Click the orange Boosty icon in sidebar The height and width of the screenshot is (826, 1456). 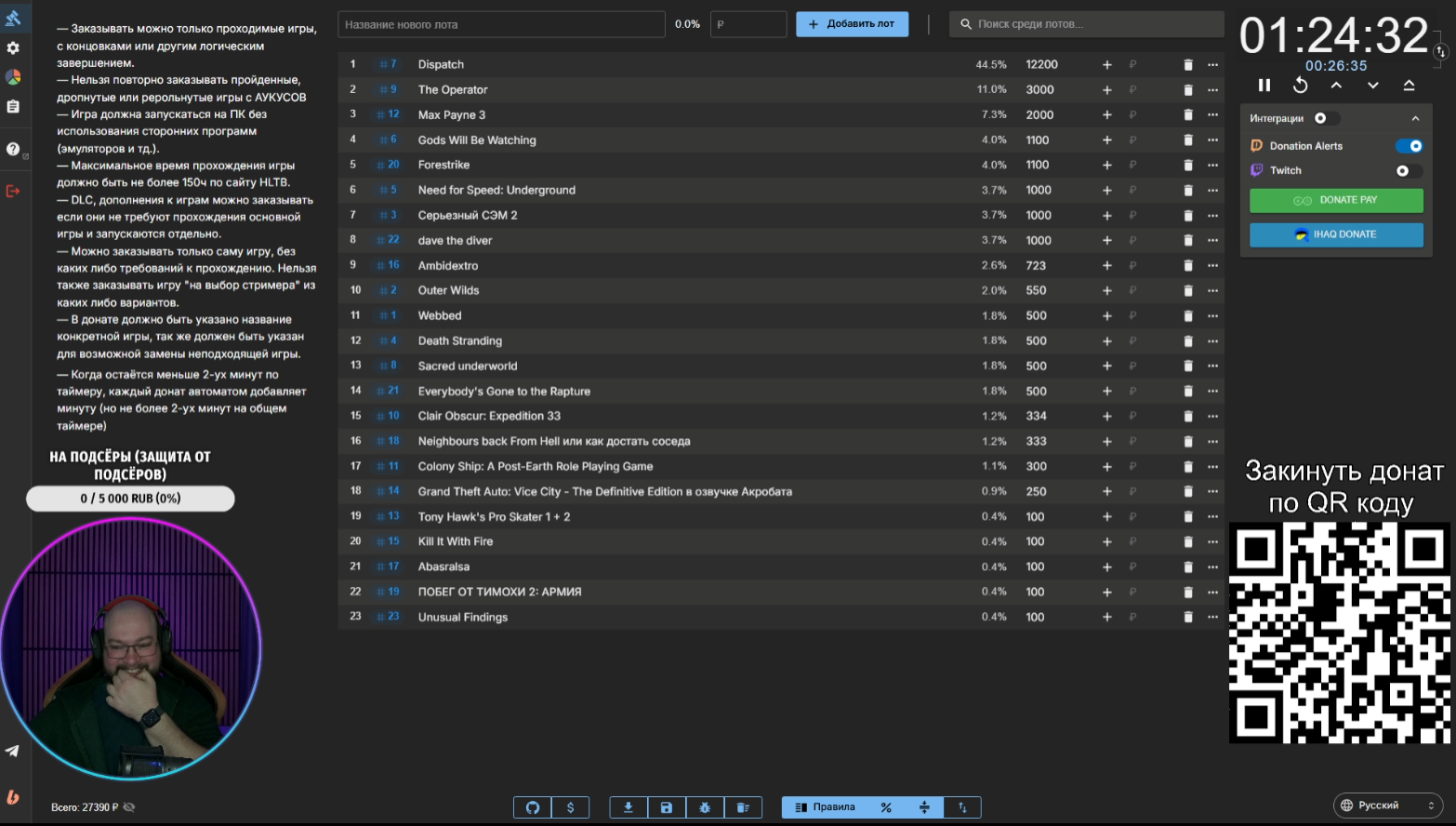point(13,797)
